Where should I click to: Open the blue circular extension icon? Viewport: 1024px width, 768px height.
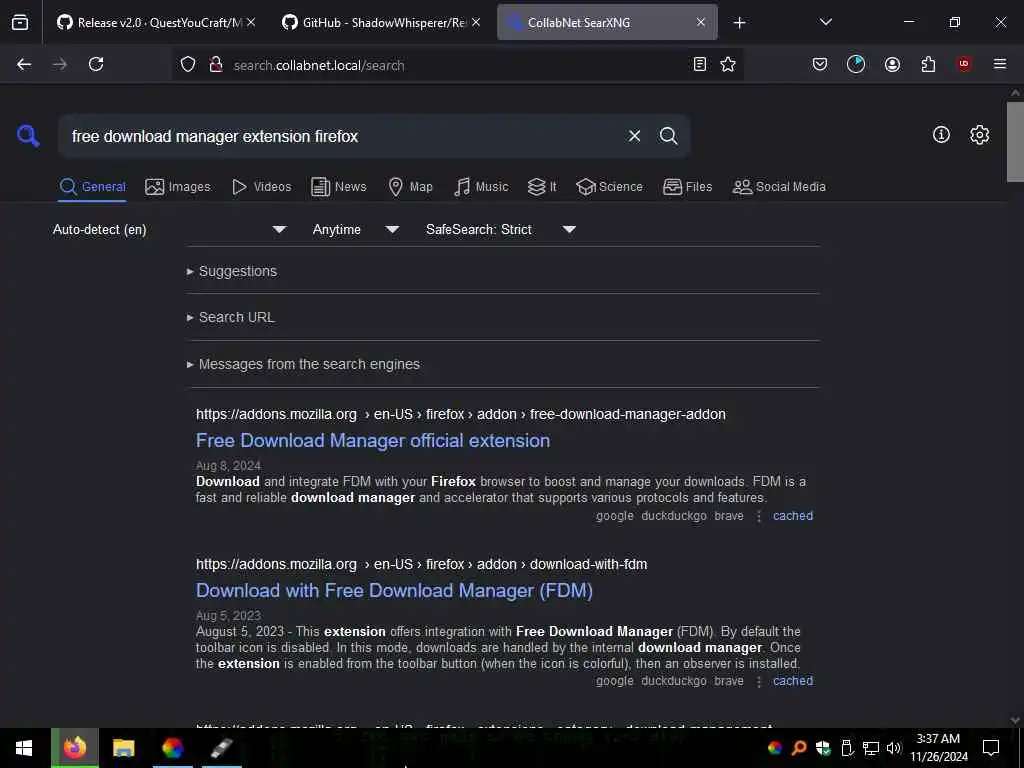tap(856, 64)
